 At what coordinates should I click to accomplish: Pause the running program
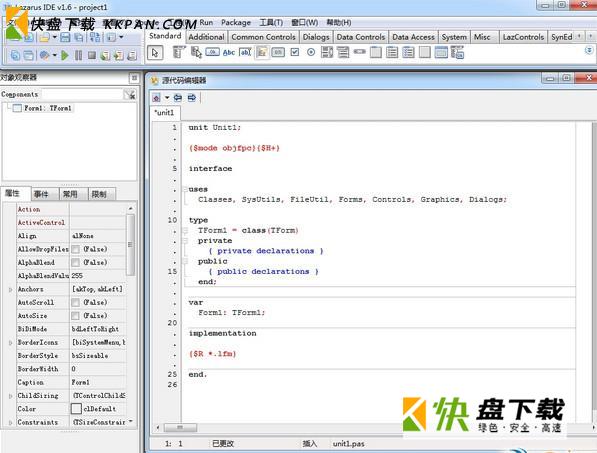tap(78, 55)
